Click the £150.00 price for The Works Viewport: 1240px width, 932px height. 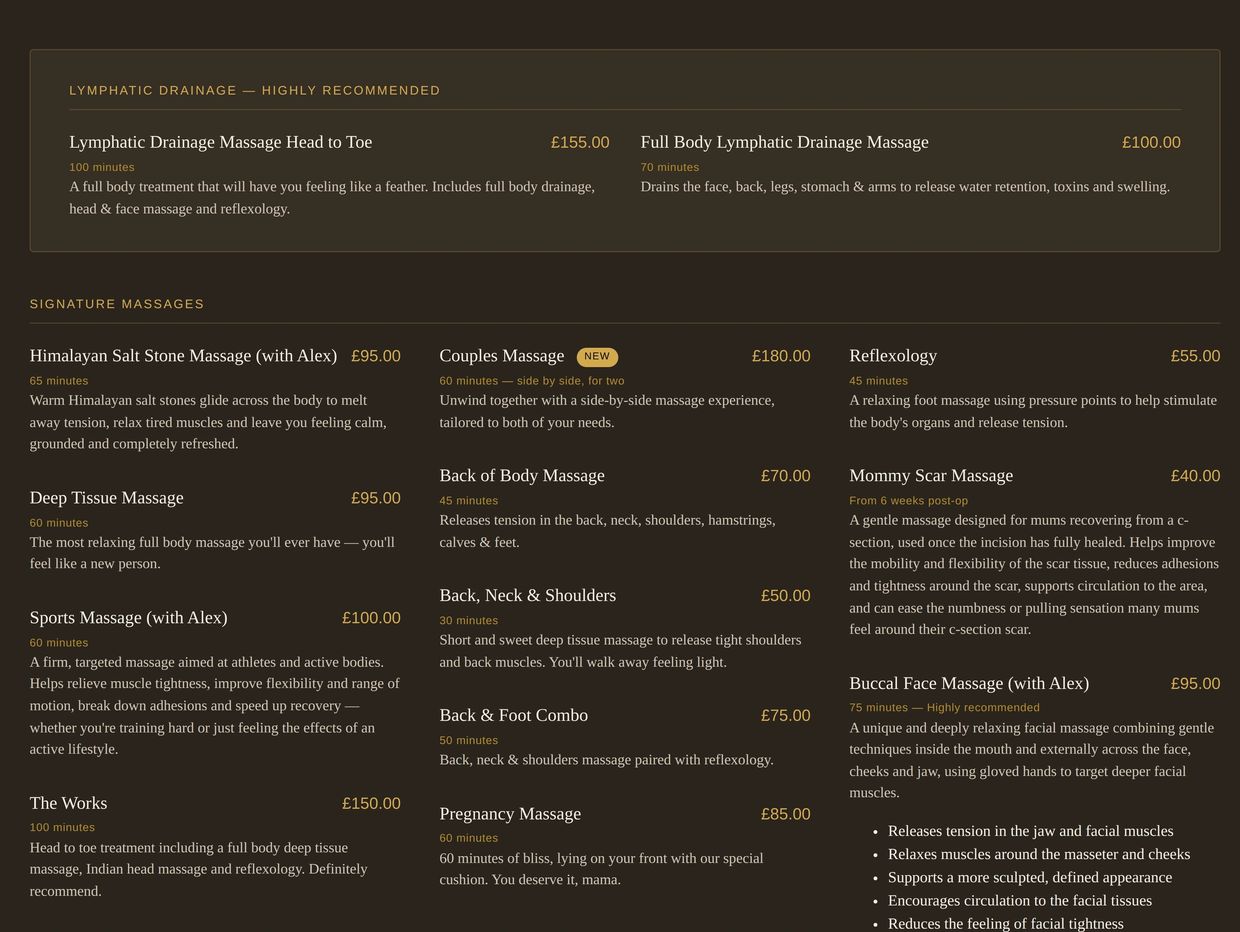pyautogui.click(x=371, y=803)
